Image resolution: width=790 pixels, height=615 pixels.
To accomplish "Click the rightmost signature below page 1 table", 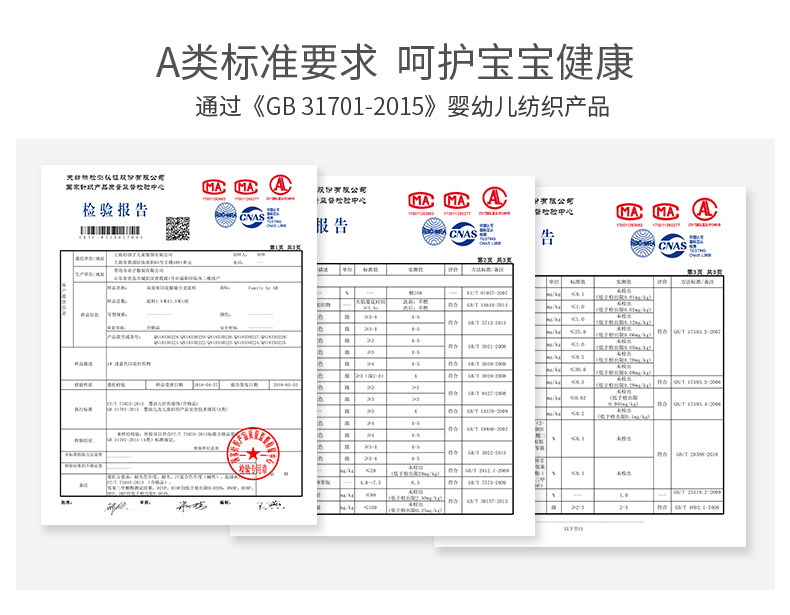I will [270, 504].
